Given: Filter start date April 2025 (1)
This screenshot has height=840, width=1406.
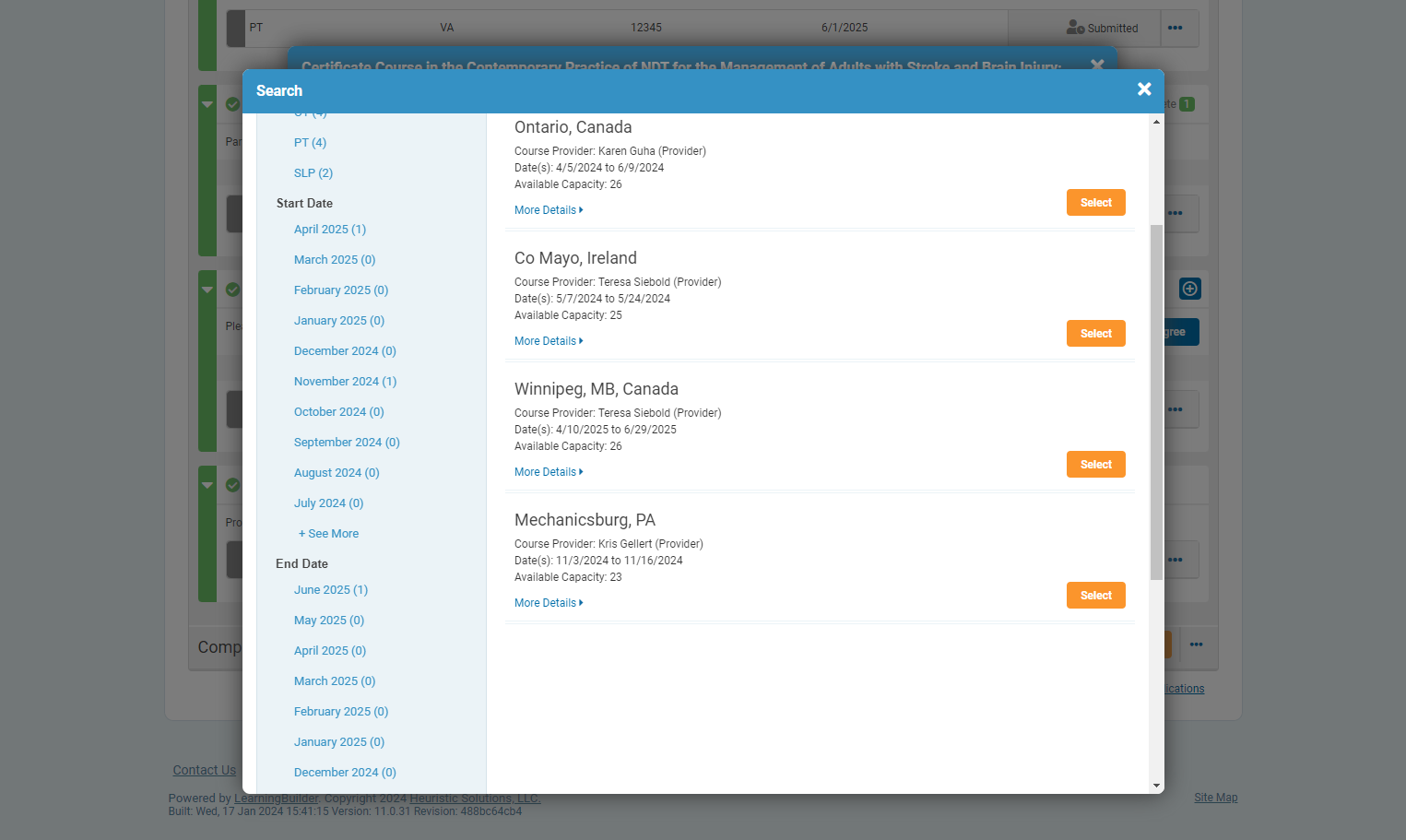Looking at the screenshot, I should pyautogui.click(x=330, y=230).
